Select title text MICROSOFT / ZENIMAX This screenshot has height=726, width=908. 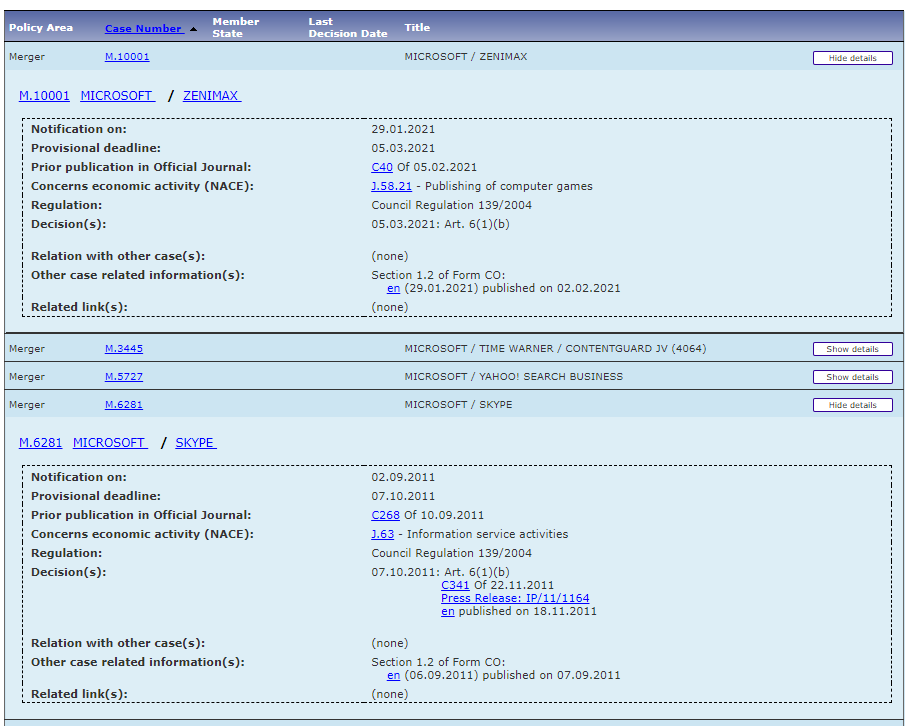coord(466,57)
